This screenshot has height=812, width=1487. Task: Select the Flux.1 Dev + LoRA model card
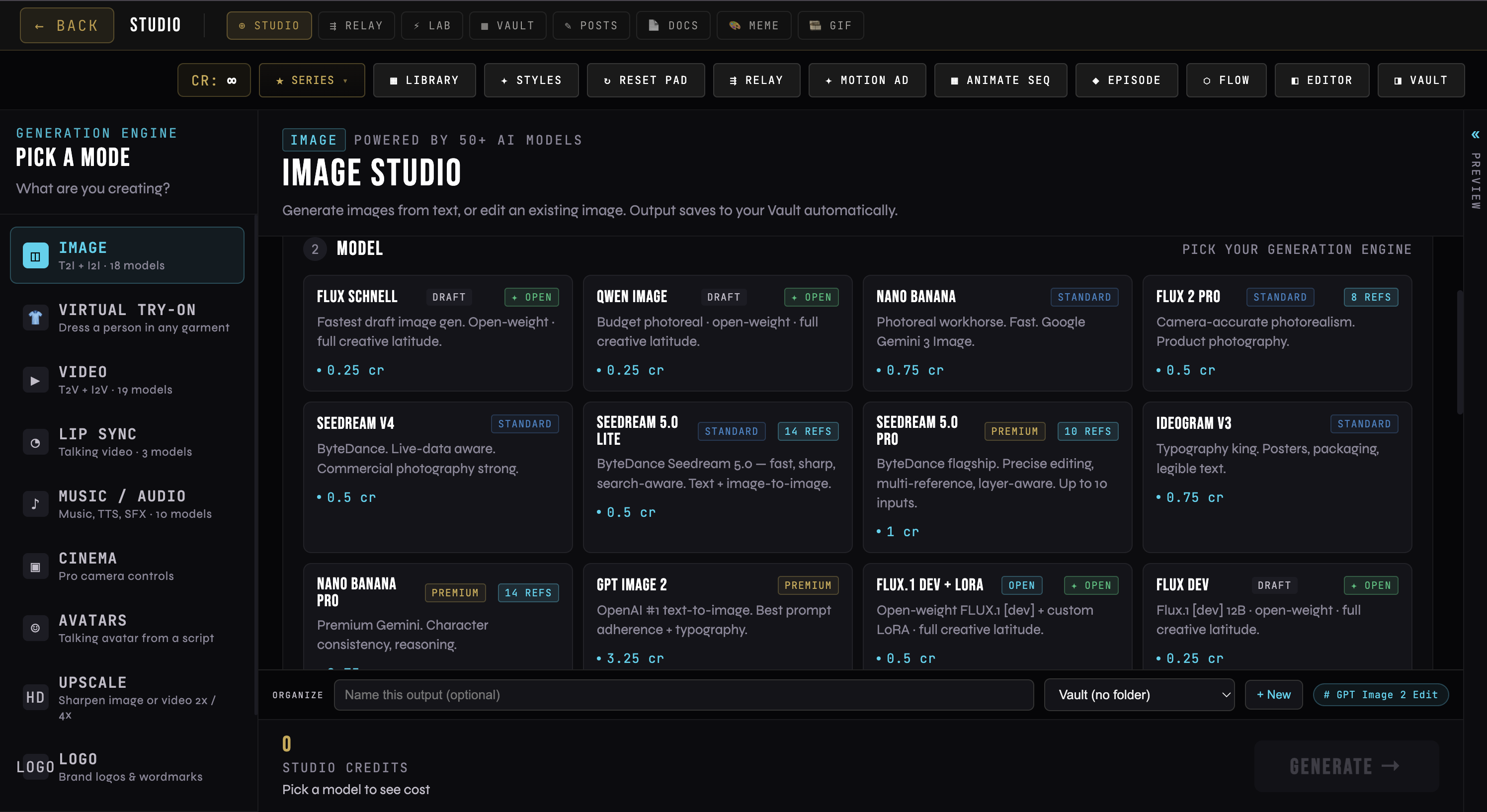[x=997, y=616]
